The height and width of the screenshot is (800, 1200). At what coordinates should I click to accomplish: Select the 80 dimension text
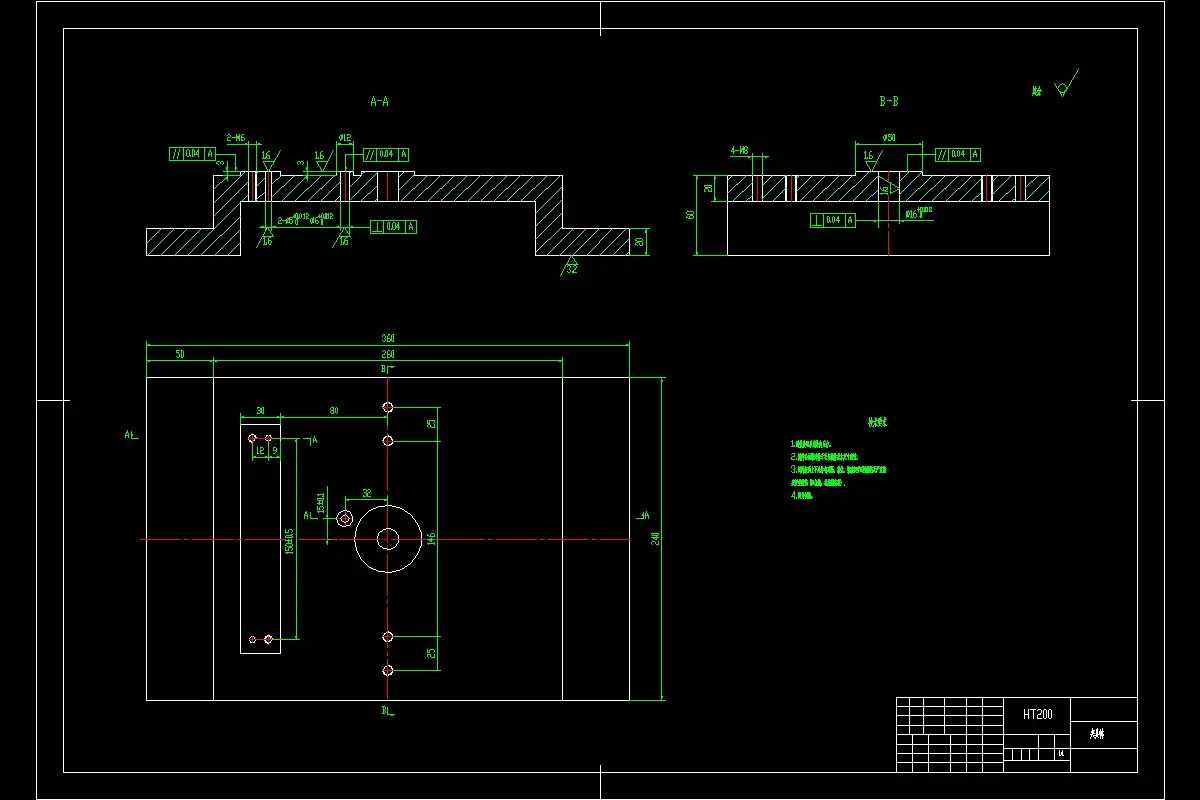point(333,410)
